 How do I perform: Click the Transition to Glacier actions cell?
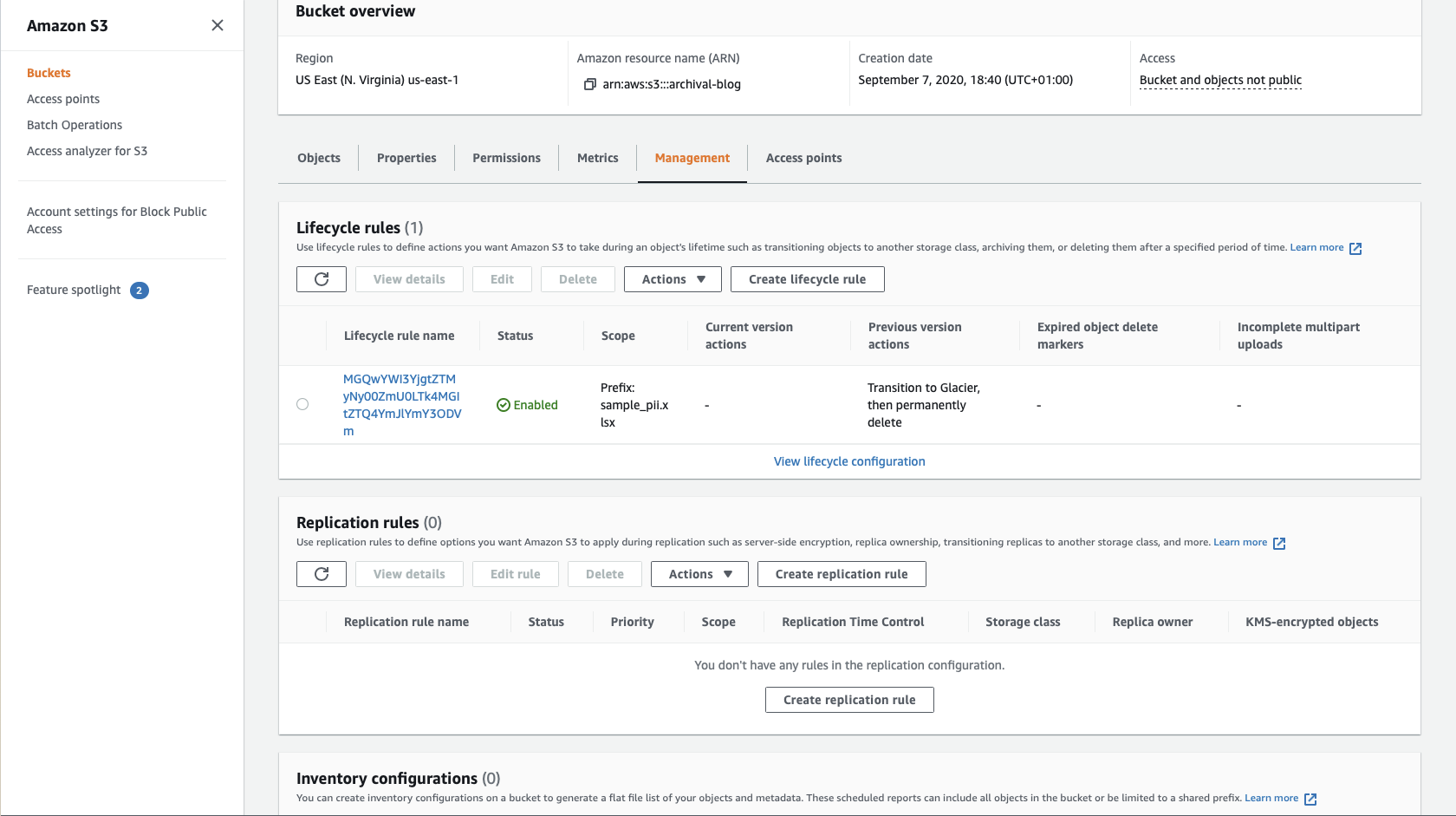click(x=924, y=405)
